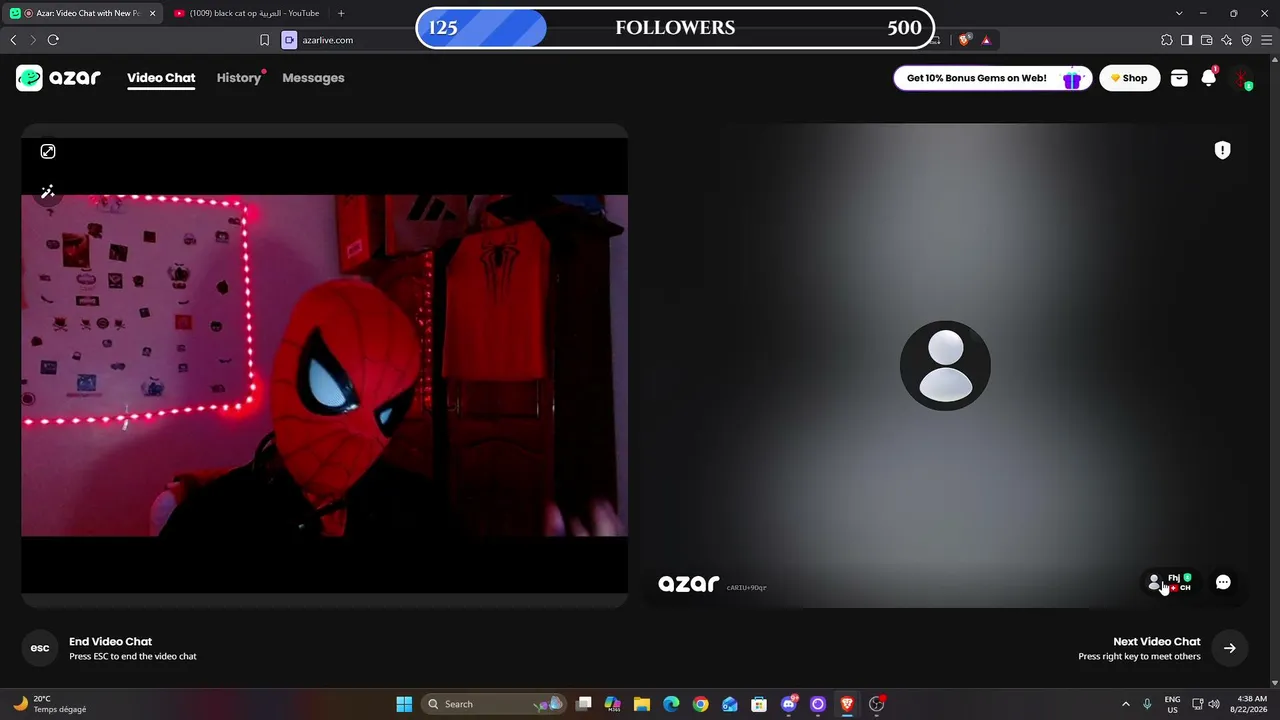Click the local Spider-Man webcam video
The image size is (1280, 720).
point(325,366)
